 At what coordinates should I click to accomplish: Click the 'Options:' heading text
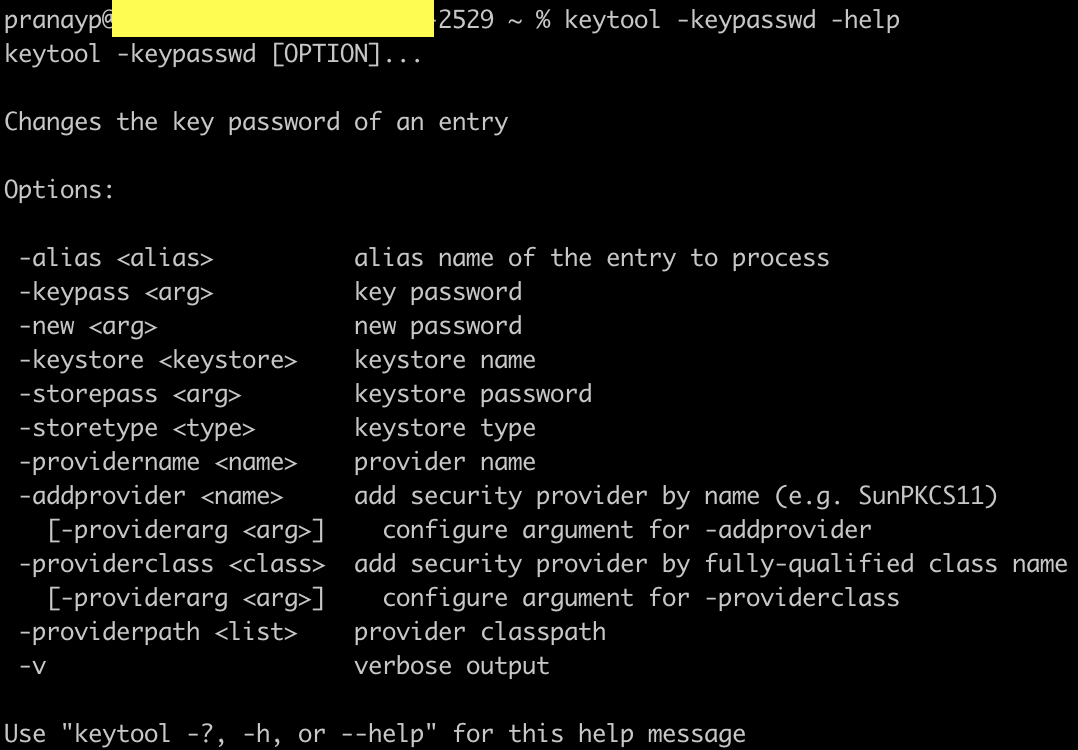[x=60, y=190]
